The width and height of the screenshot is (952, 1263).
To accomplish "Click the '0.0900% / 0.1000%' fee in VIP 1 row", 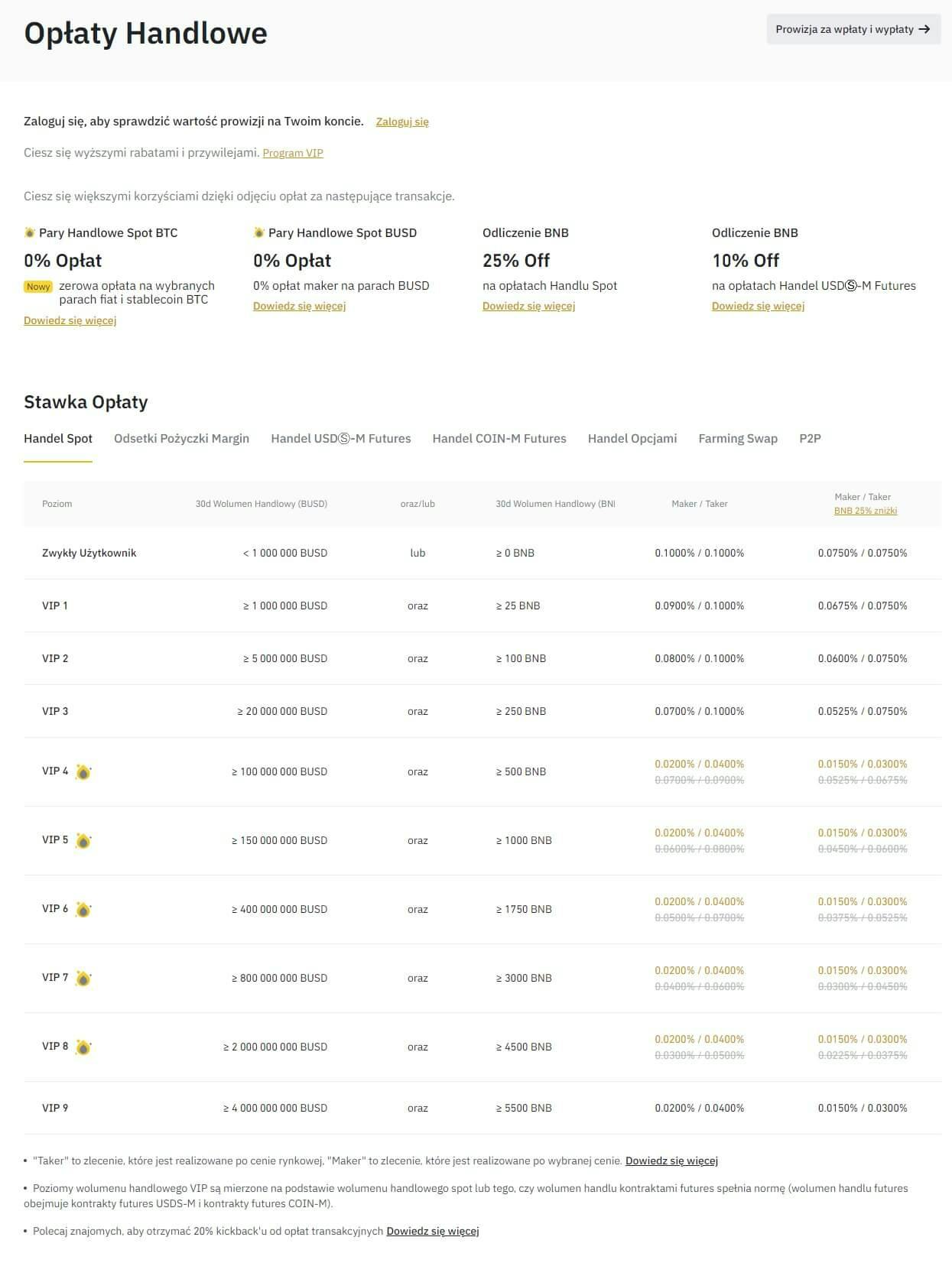I will 700,606.
